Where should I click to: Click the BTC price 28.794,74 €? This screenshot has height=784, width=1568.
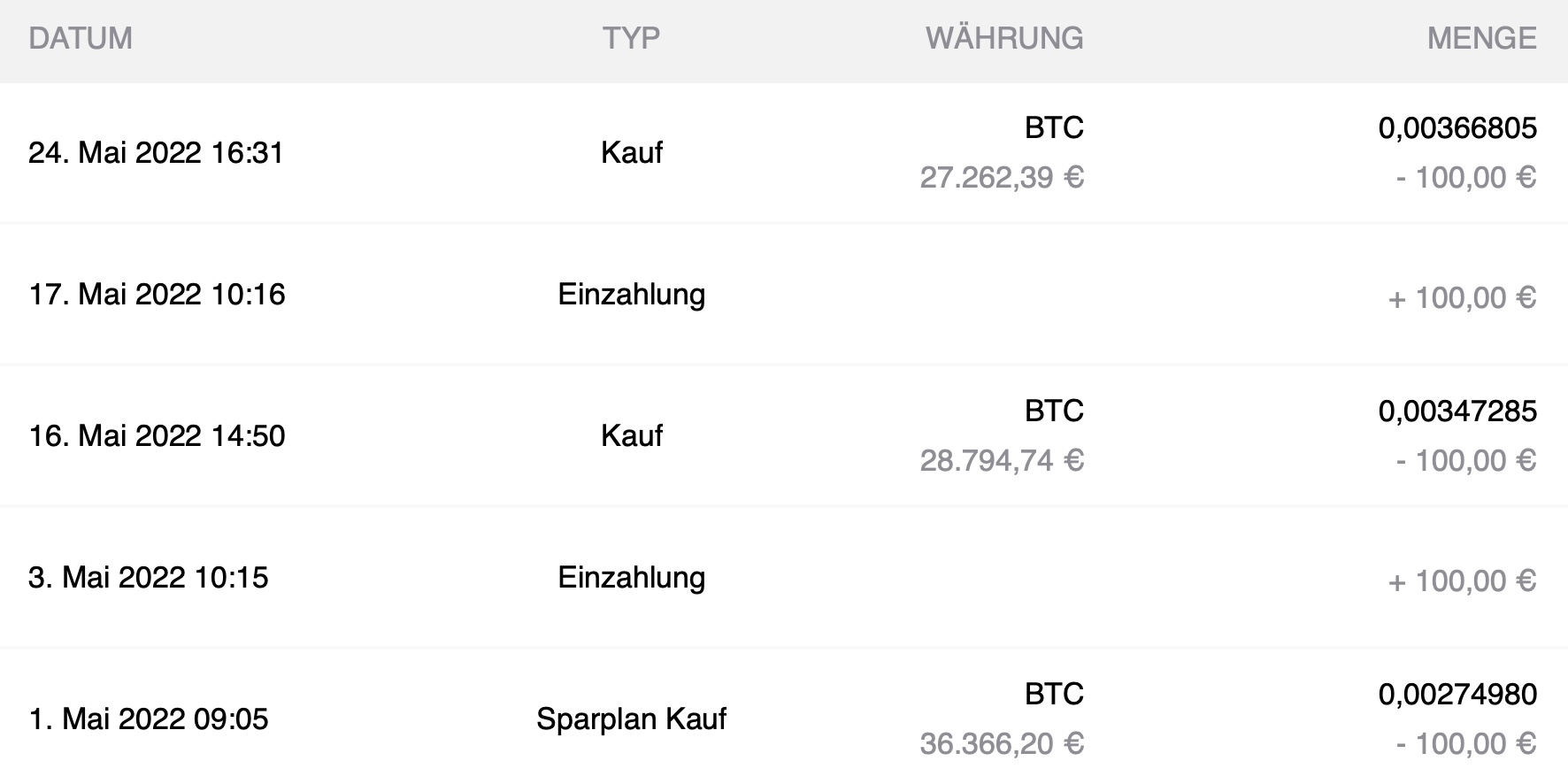tap(1002, 461)
